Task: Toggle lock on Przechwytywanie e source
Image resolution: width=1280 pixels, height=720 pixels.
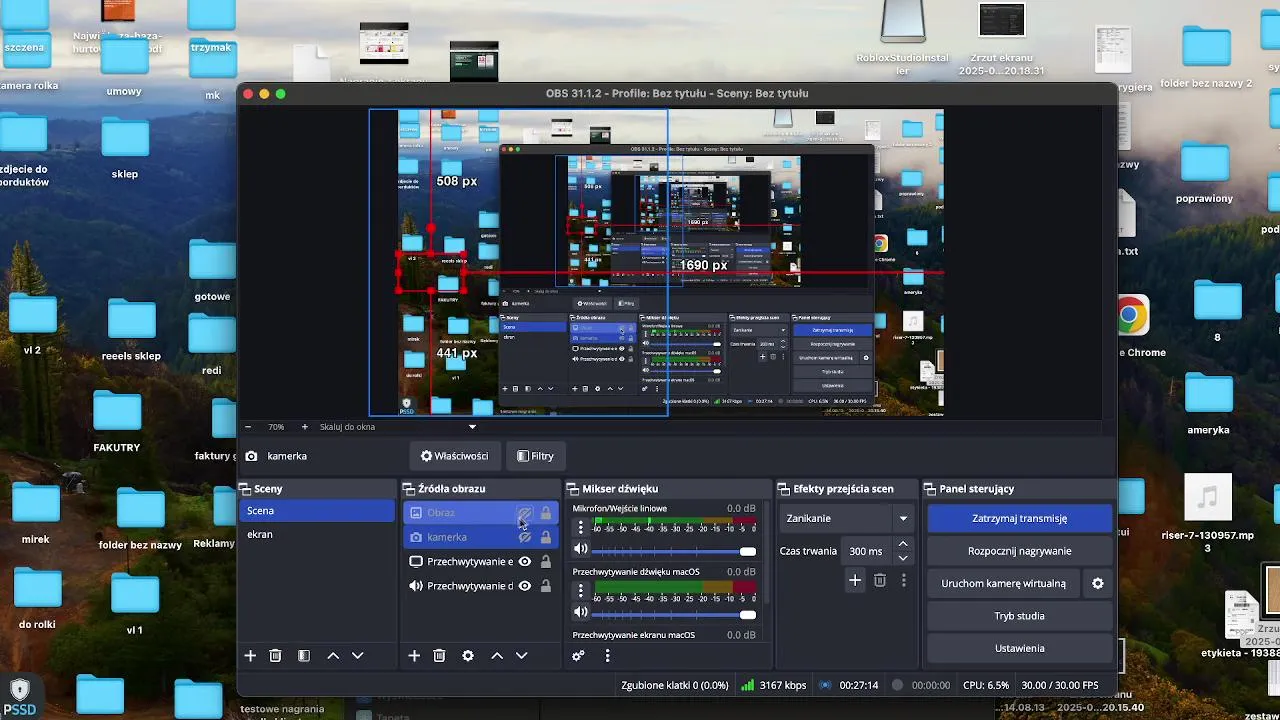Action: pyautogui.click(x=546, y=562)
